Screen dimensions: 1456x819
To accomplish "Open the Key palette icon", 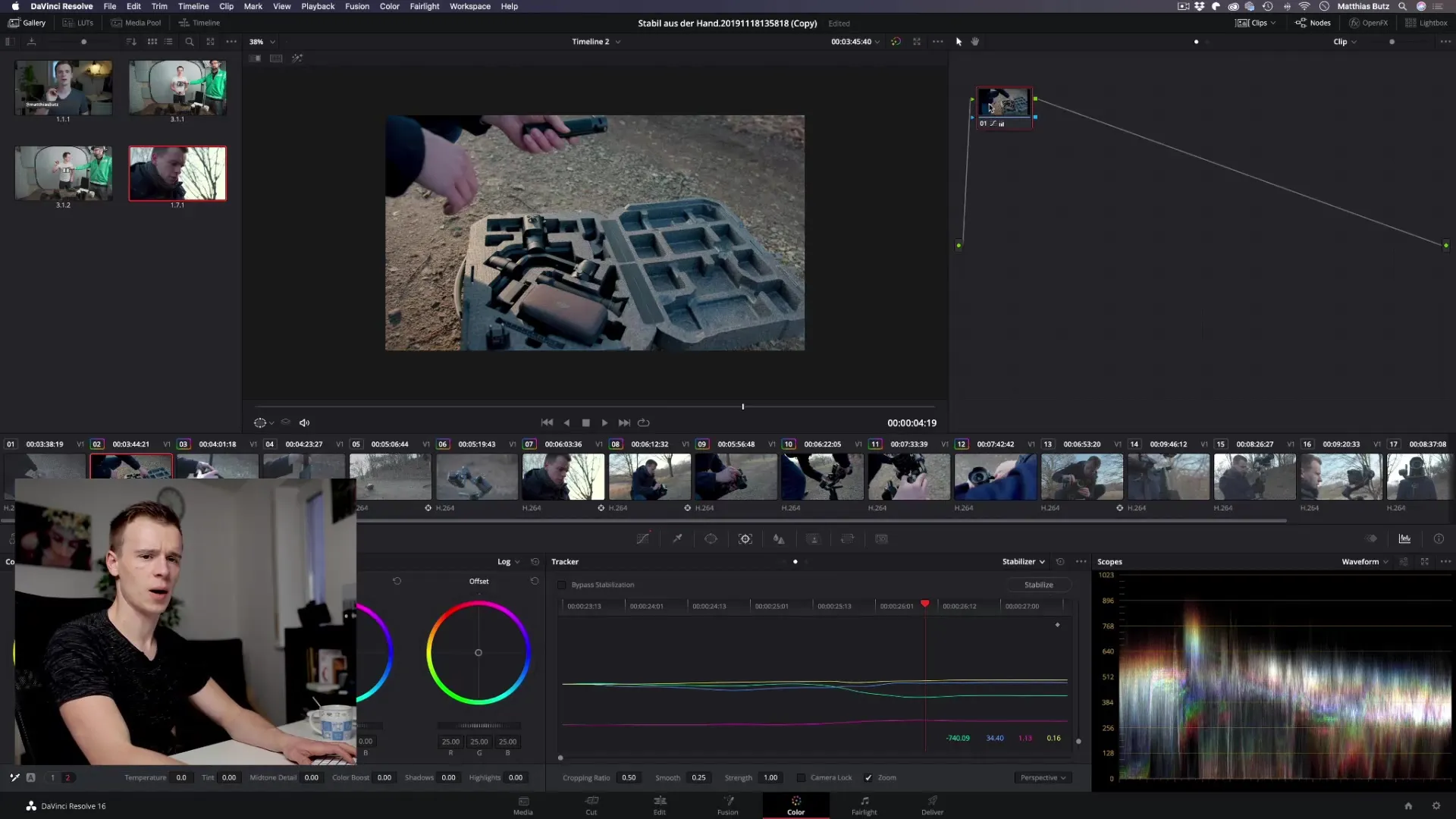I will tap(813, 538).
